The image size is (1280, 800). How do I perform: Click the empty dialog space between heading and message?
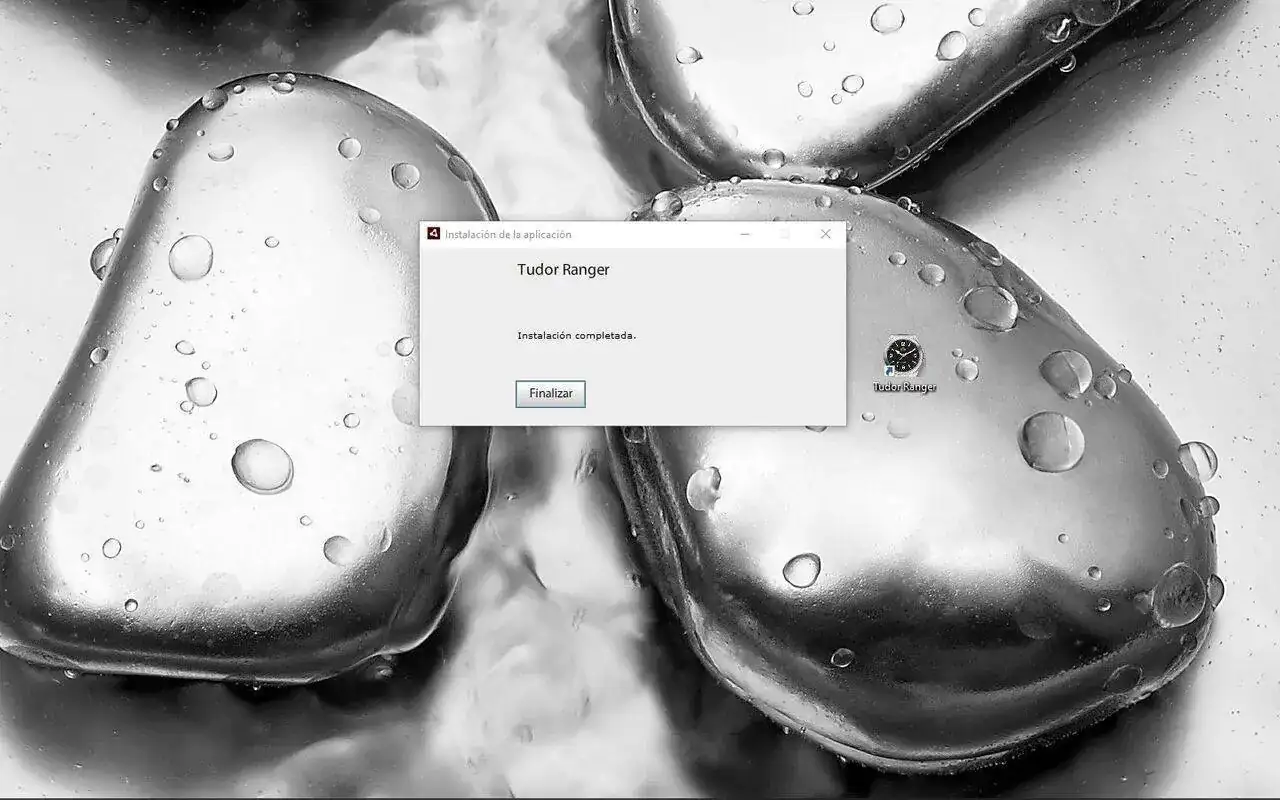coord(600,303)
